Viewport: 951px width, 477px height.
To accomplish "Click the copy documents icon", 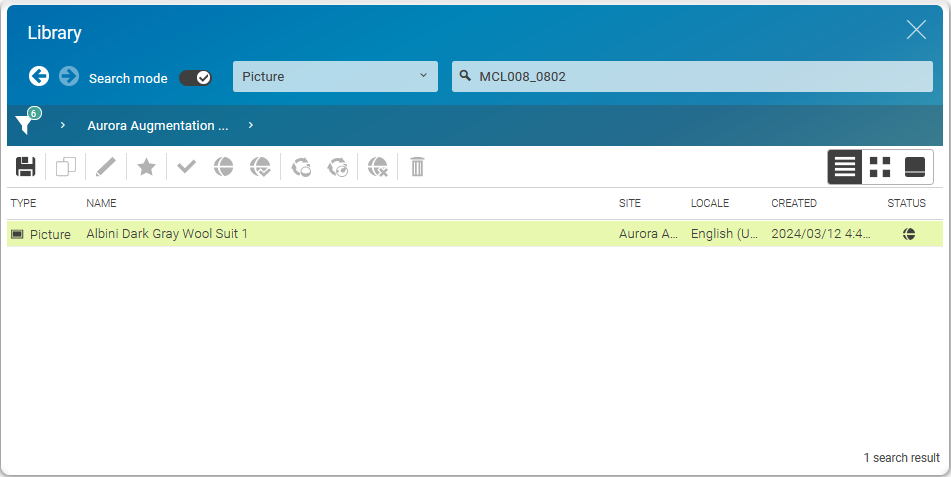I will (x=66, y=167).
